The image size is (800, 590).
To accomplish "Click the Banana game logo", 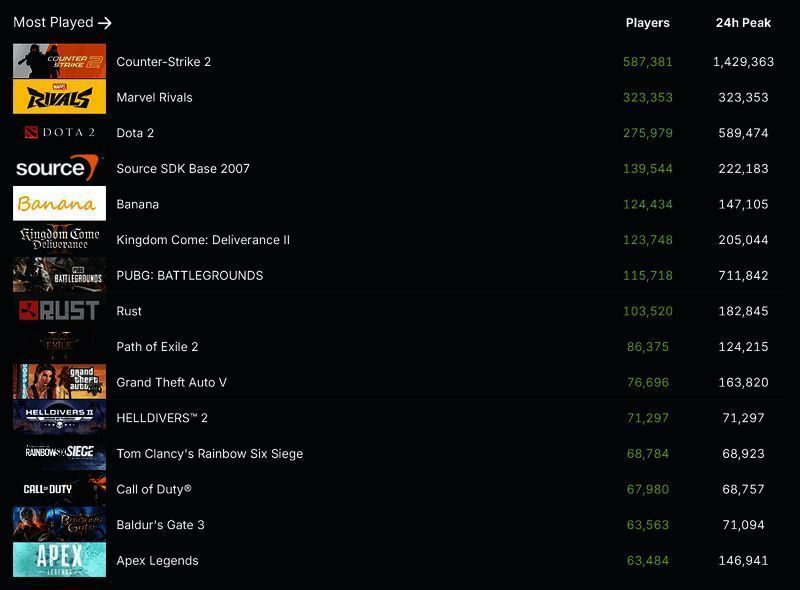I will click(59, 204).
